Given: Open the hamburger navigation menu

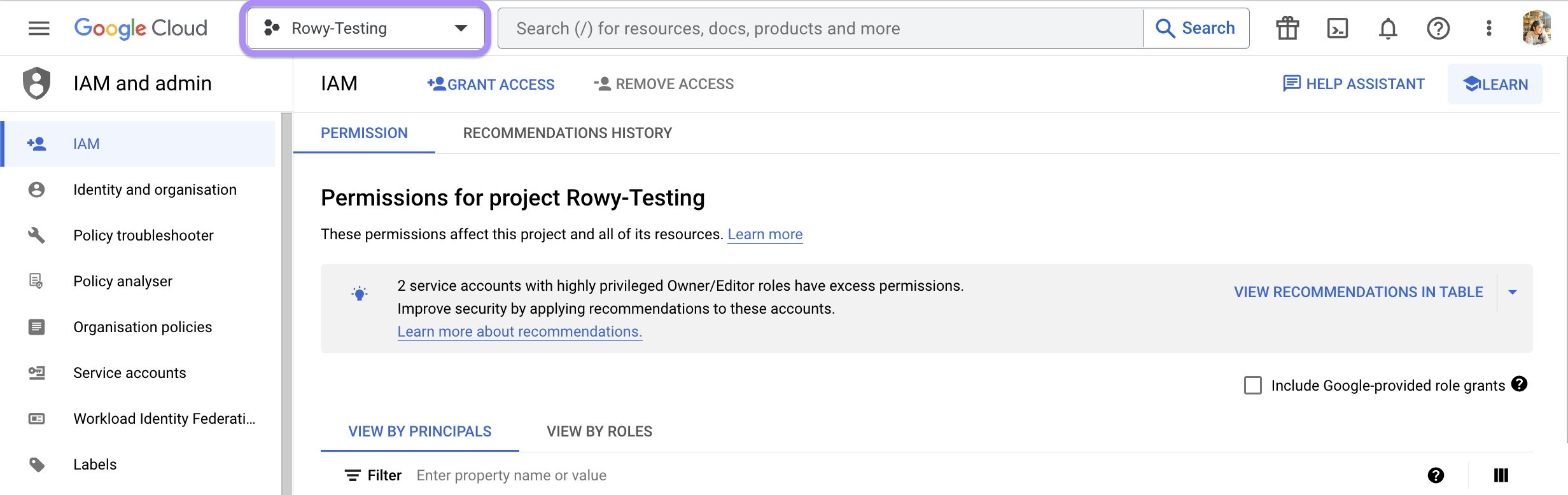Looking at the screenshot, I should click(x=39, y=28).
